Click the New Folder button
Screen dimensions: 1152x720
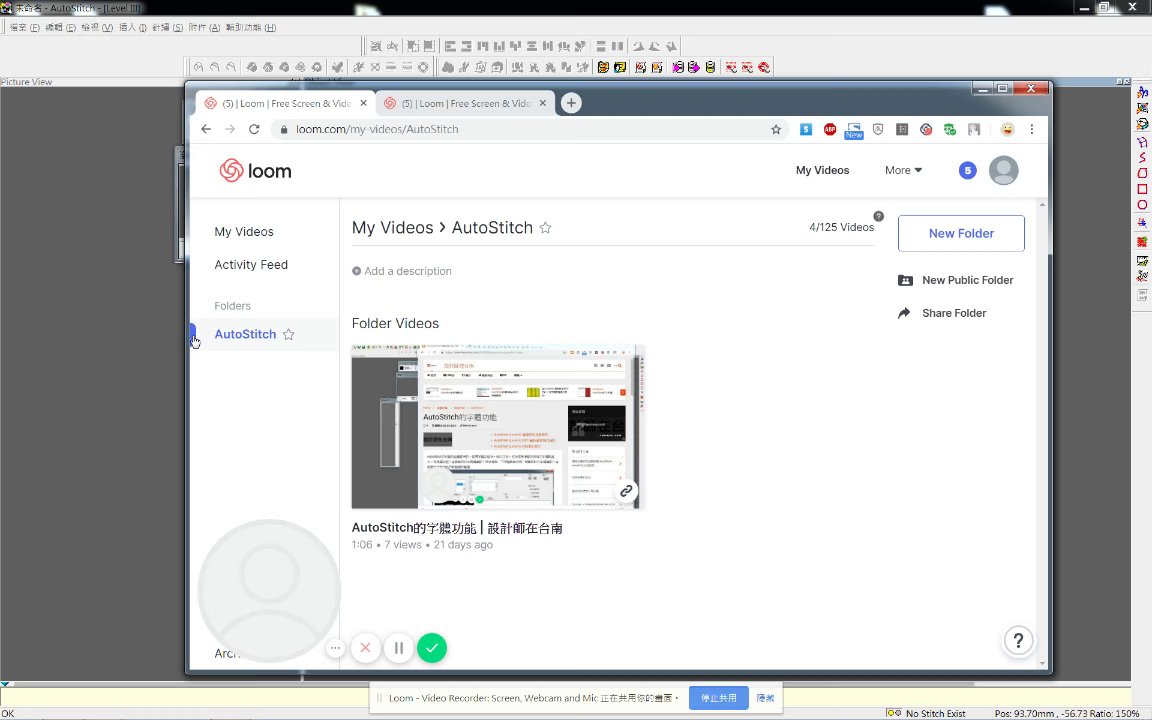click(x=961, y=234)
